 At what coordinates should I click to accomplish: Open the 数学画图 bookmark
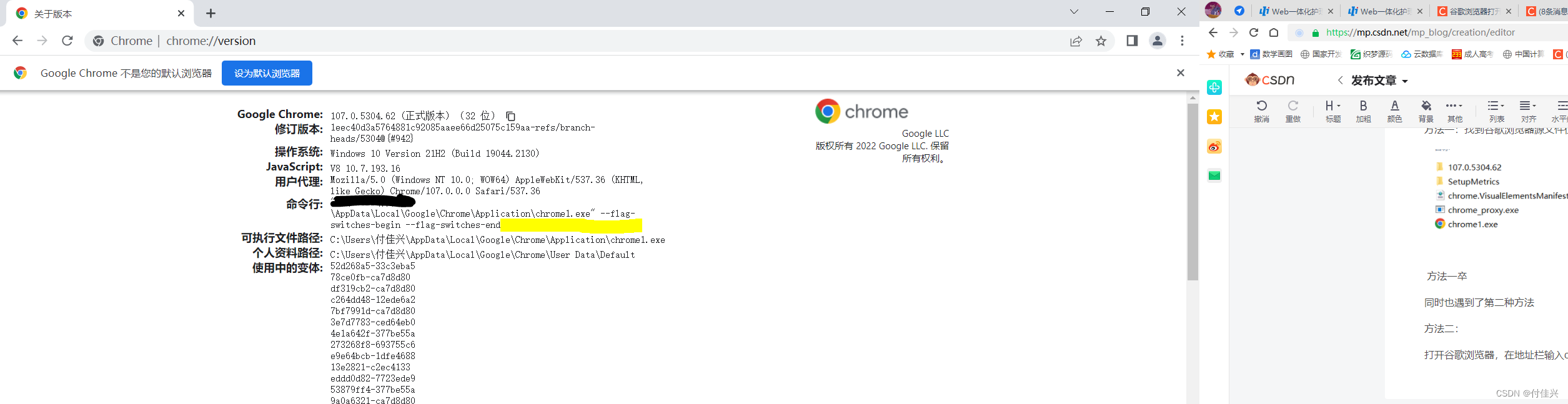[1271, 54]
